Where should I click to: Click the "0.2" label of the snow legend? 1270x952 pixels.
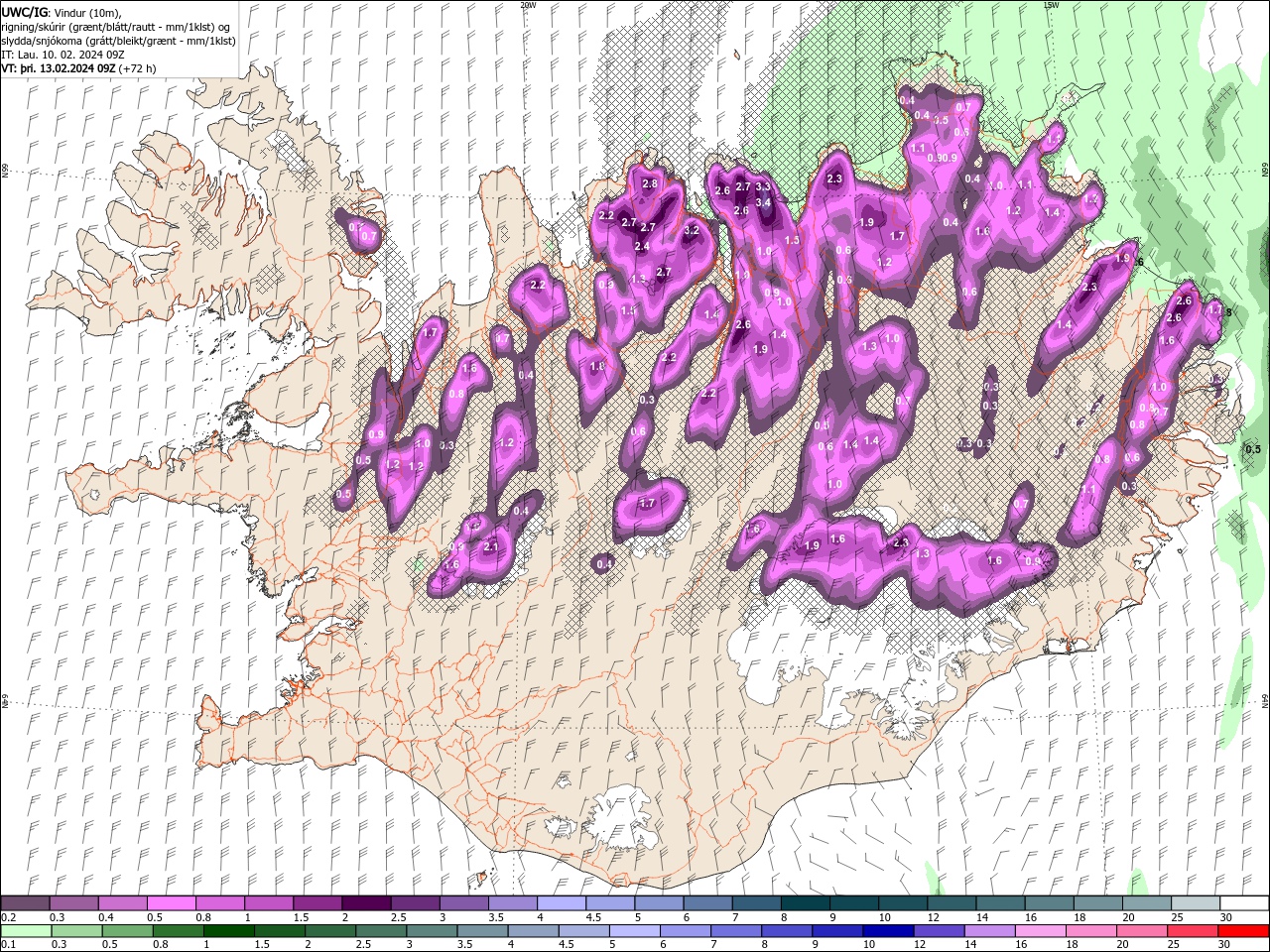pyautogui.click(x=8, y=917)
